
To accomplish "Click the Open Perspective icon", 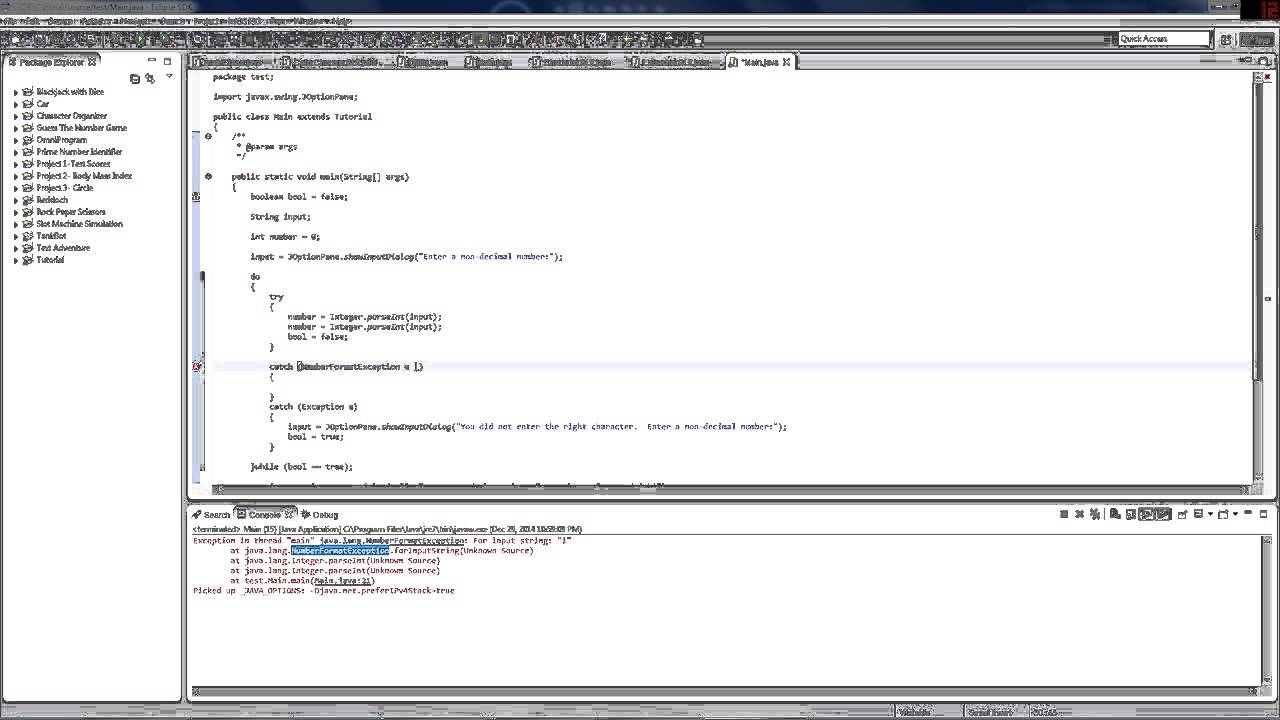I will coord(1225,39).
